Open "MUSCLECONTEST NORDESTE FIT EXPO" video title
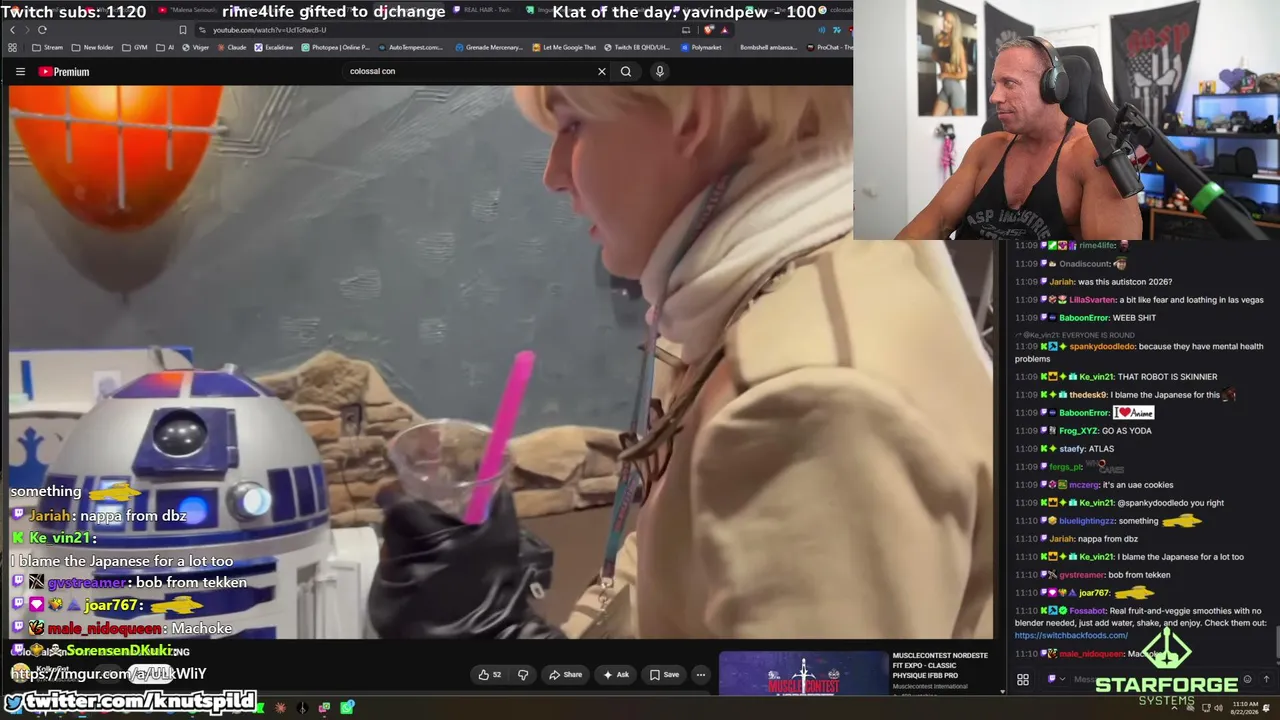 click(940, 666)
